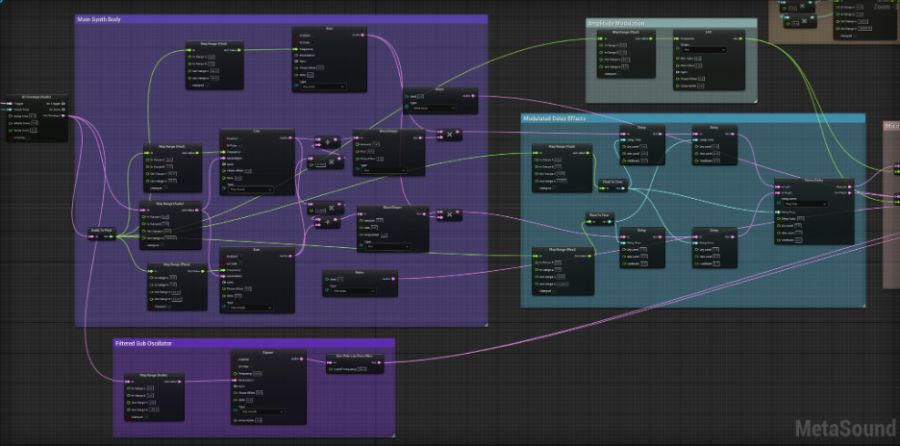The image size is (900, 446).
Task: Click the Audio output pin of the lower Noise node
Action: (x=393, y=279)
